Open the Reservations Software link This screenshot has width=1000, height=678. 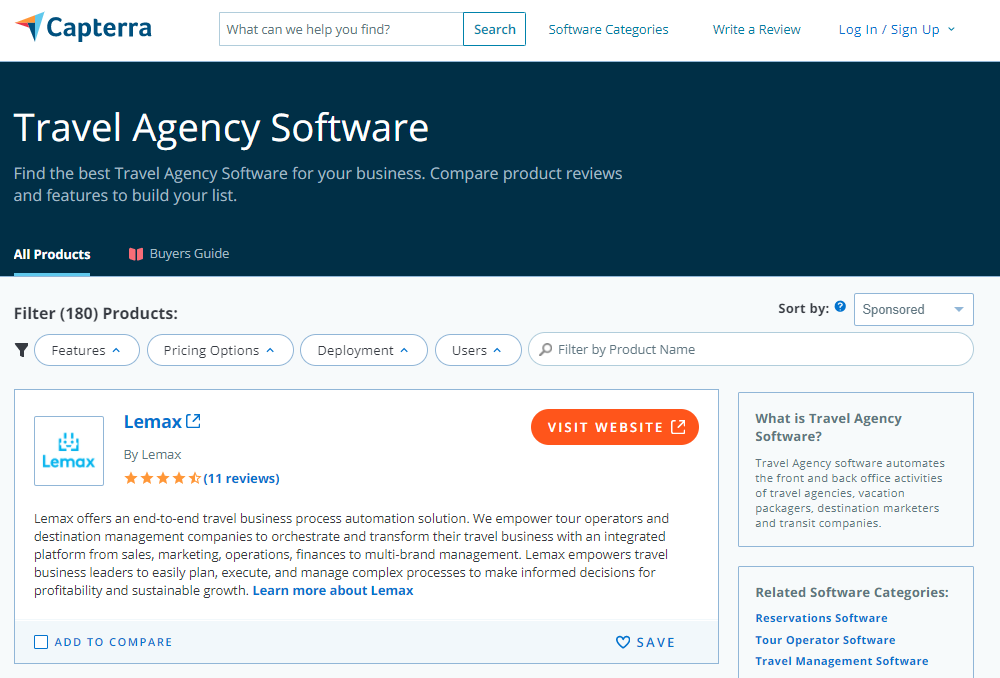(x=821, y=618)
